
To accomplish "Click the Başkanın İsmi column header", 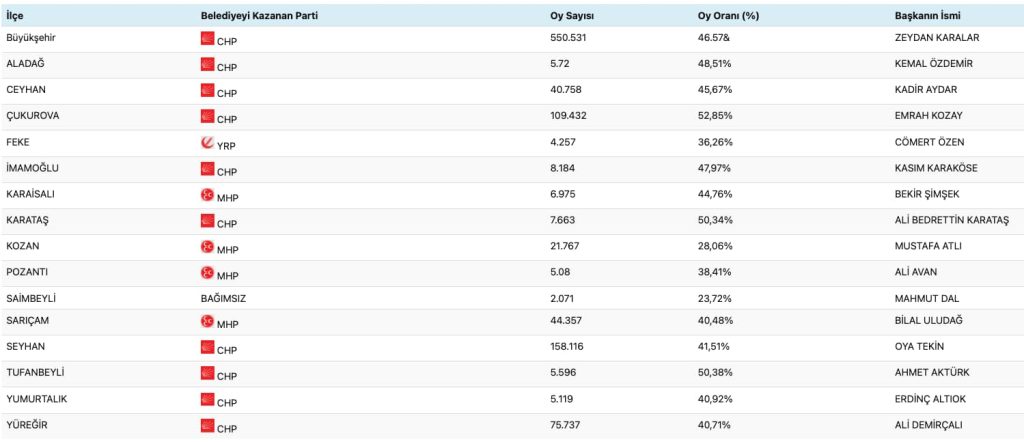I will point(929,16).
